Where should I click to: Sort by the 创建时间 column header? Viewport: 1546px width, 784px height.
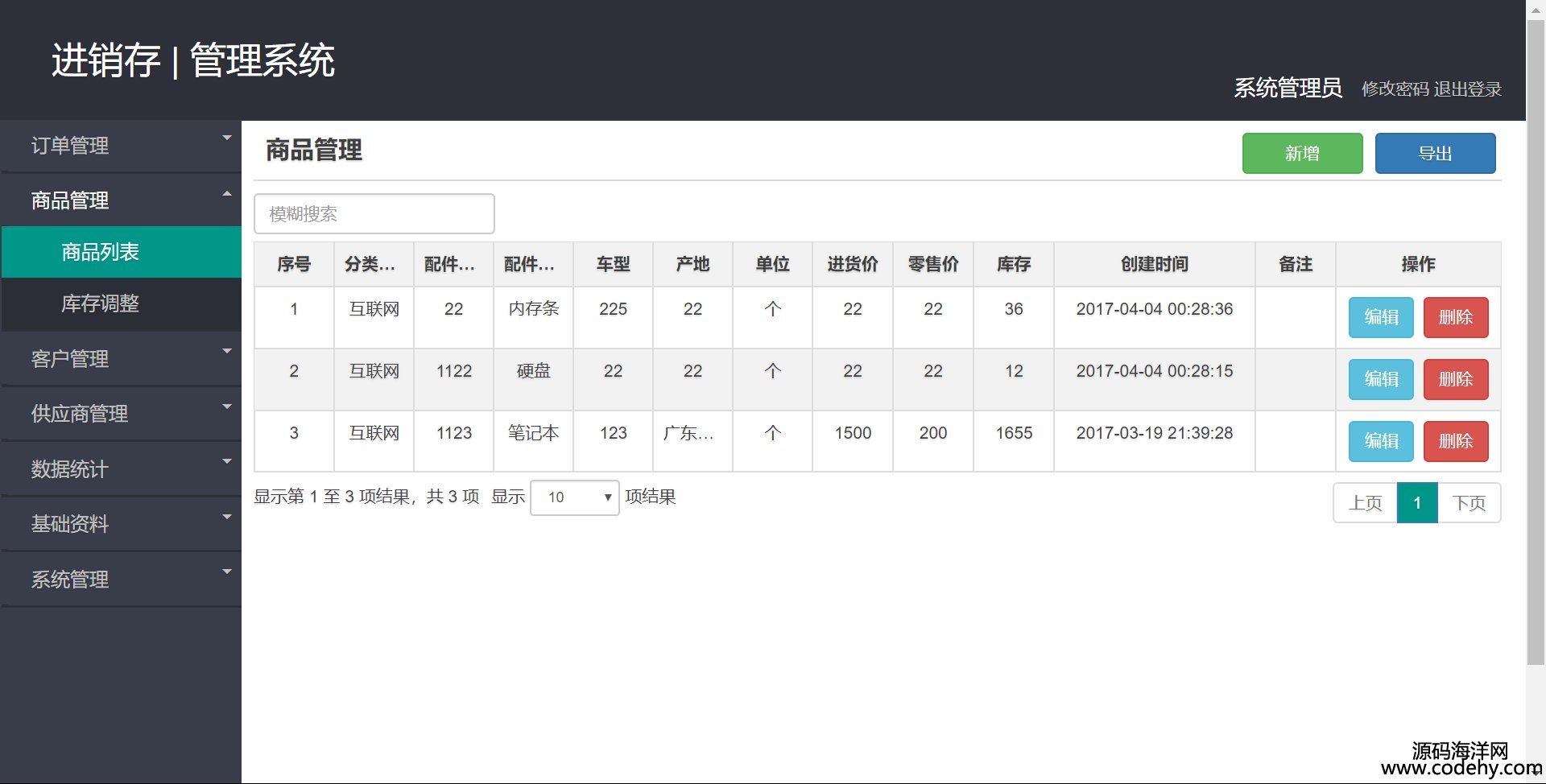click(1155, 264)
